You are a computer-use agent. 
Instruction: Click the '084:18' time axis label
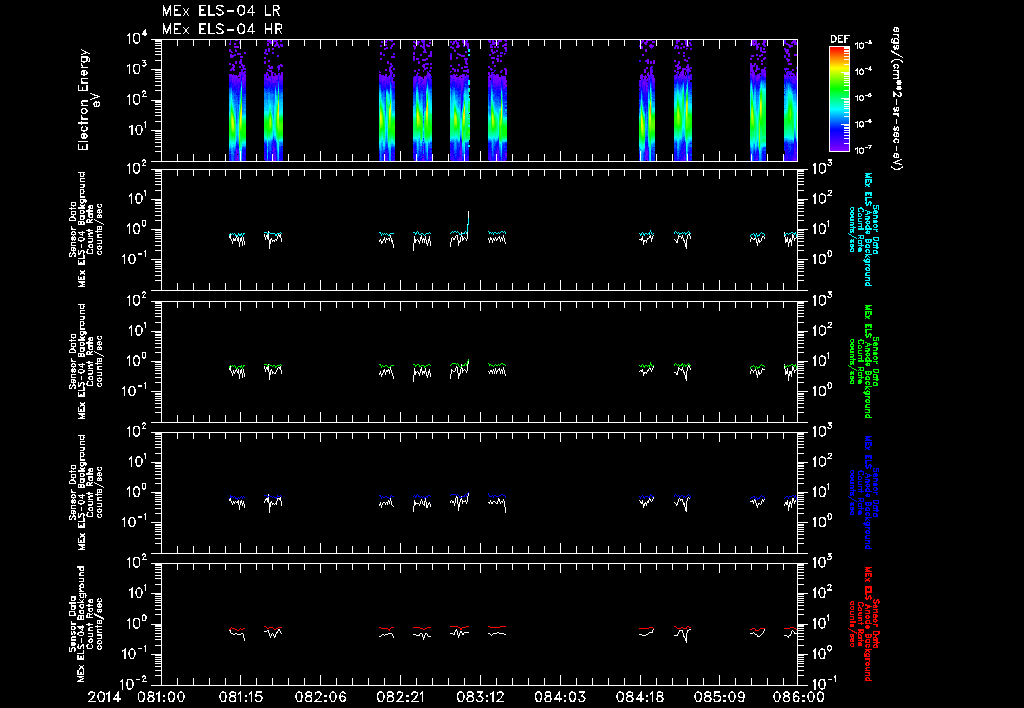[x=639, y=698]
